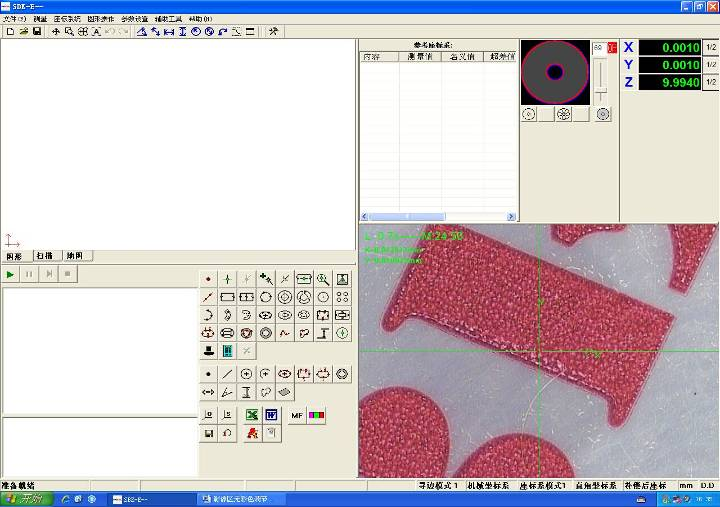This screenshot has width=720, height=507.
Task: Open the 测量 menu
Action: coord(40,19)
